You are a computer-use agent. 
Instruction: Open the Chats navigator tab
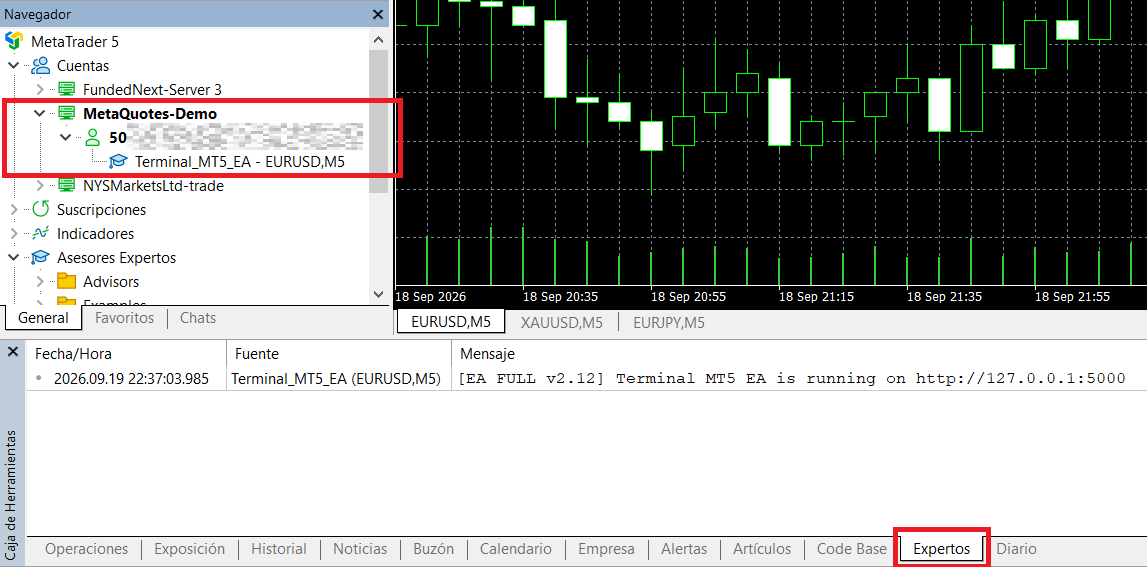click(x=198, y=318)
